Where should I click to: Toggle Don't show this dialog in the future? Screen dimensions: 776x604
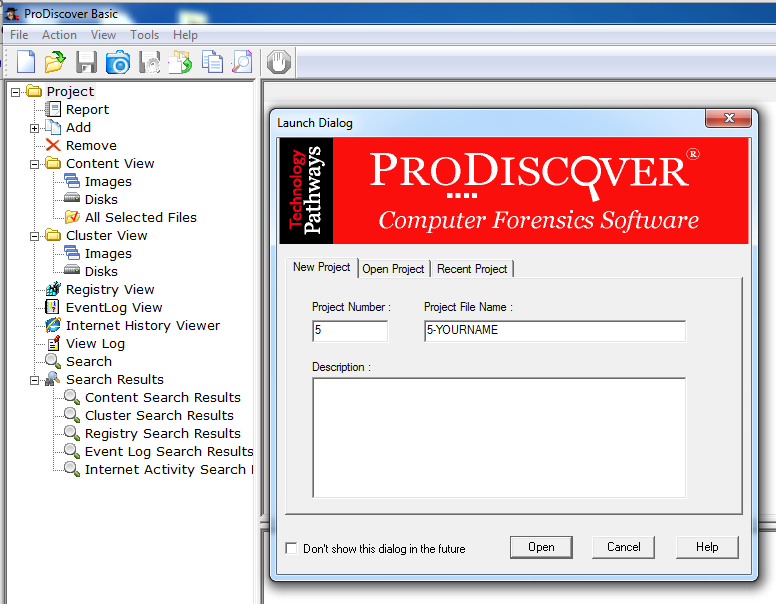291,548
